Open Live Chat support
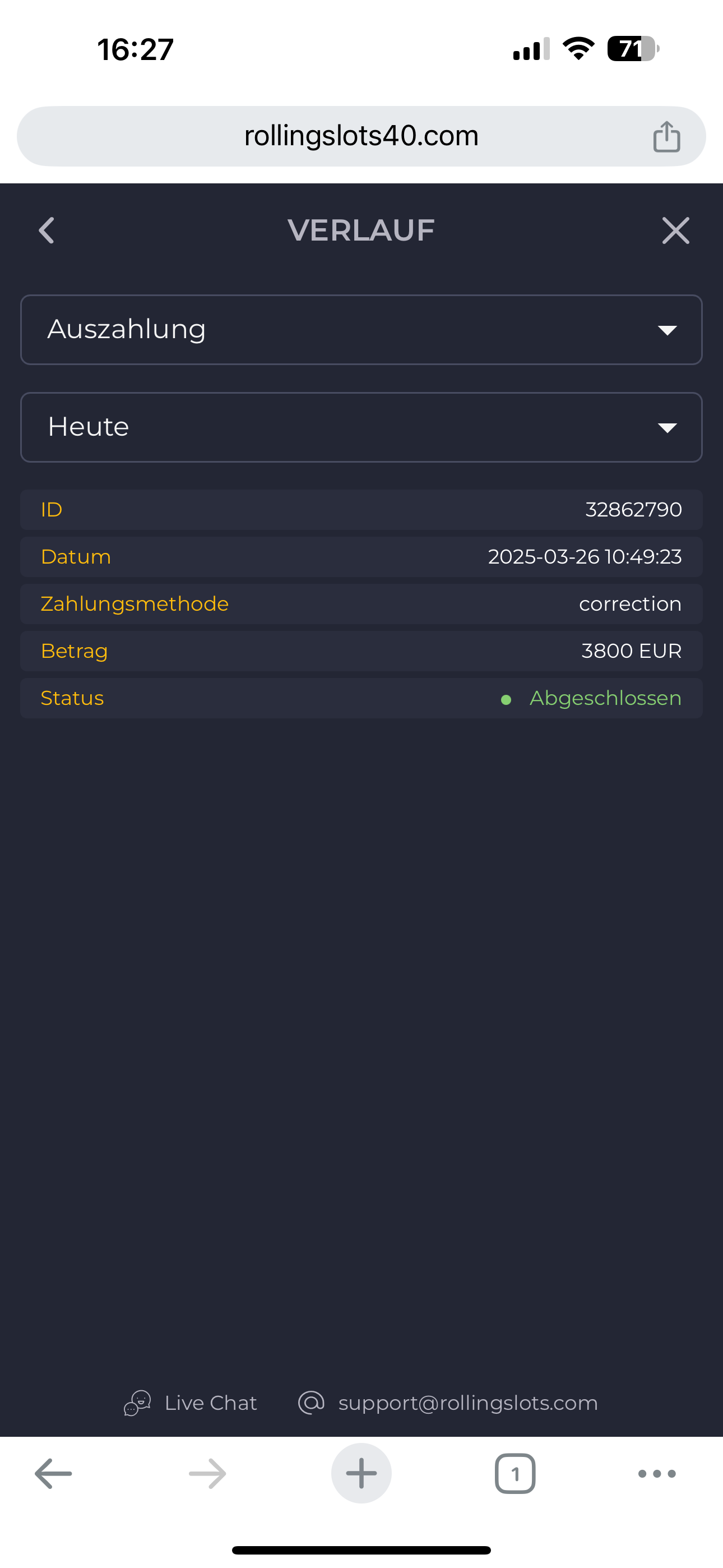Viewport: 723px width, 1568px height. pos(210,1403)
